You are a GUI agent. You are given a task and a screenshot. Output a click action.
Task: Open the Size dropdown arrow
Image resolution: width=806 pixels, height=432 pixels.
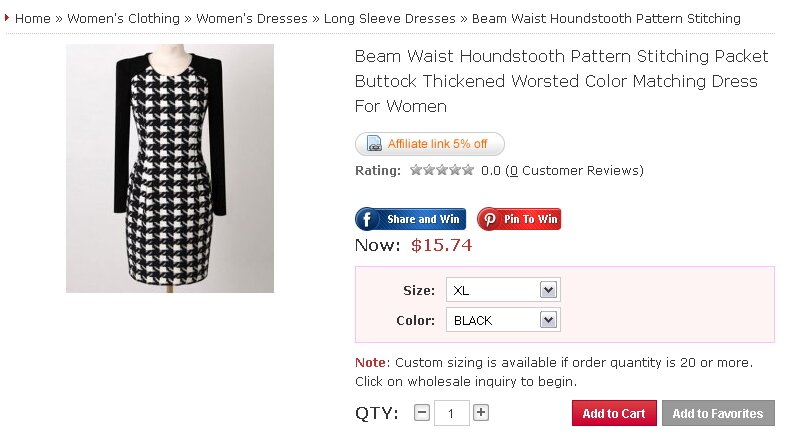(548, 290)
